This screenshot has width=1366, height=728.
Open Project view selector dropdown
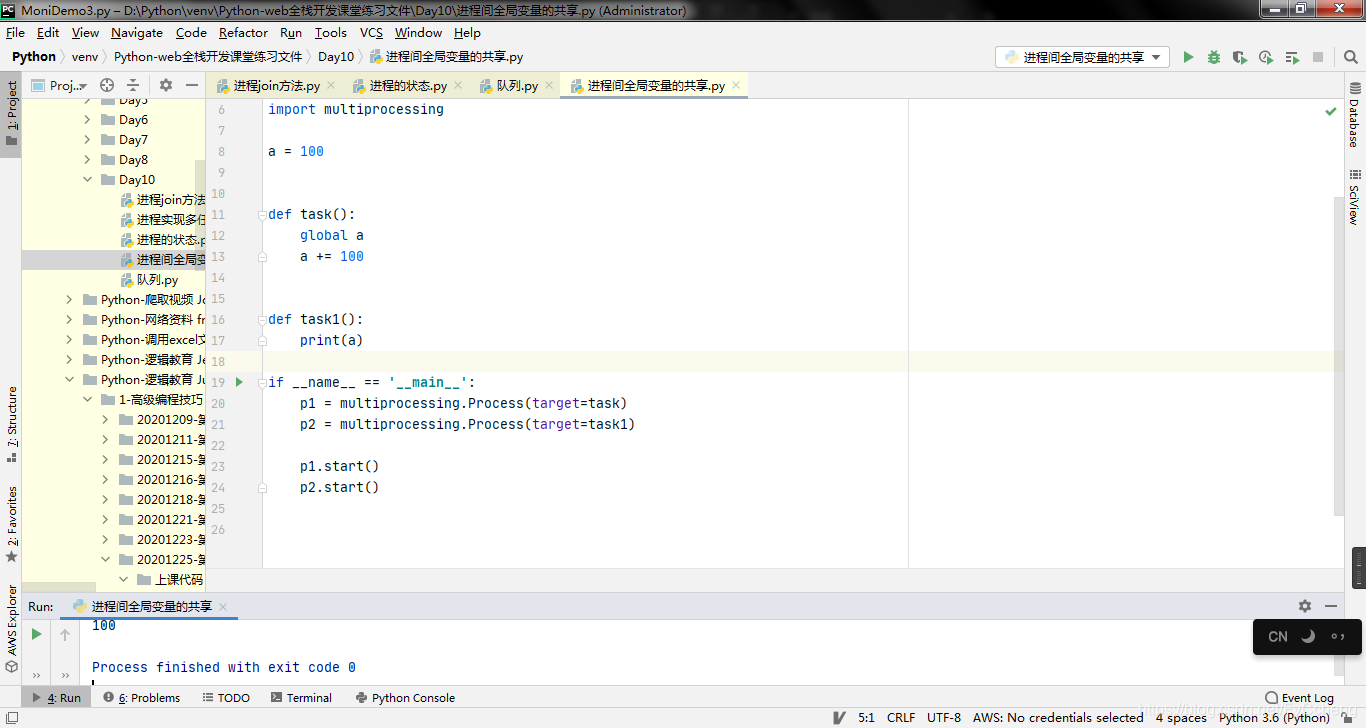click(x=60, y=85)
